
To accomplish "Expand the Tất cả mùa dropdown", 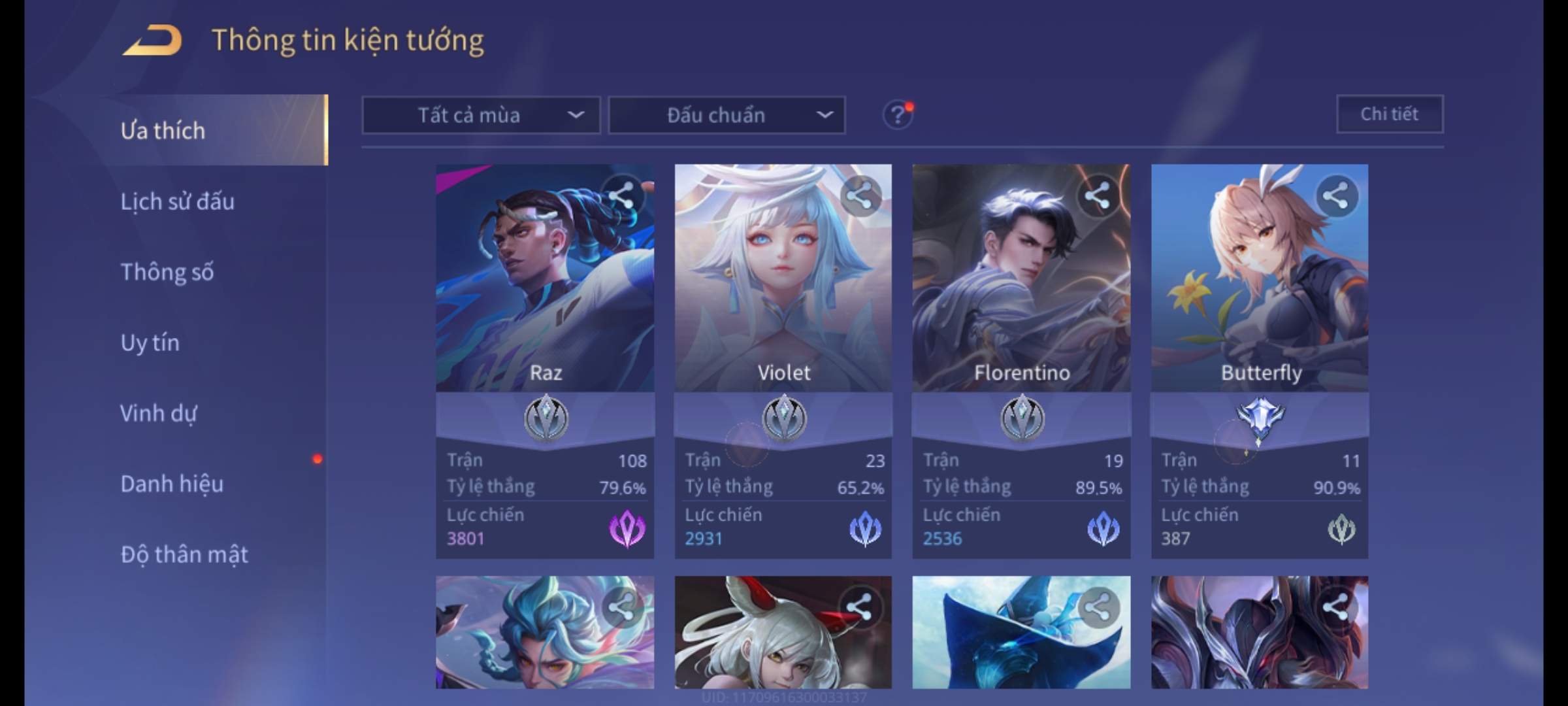I will [482, 116].
